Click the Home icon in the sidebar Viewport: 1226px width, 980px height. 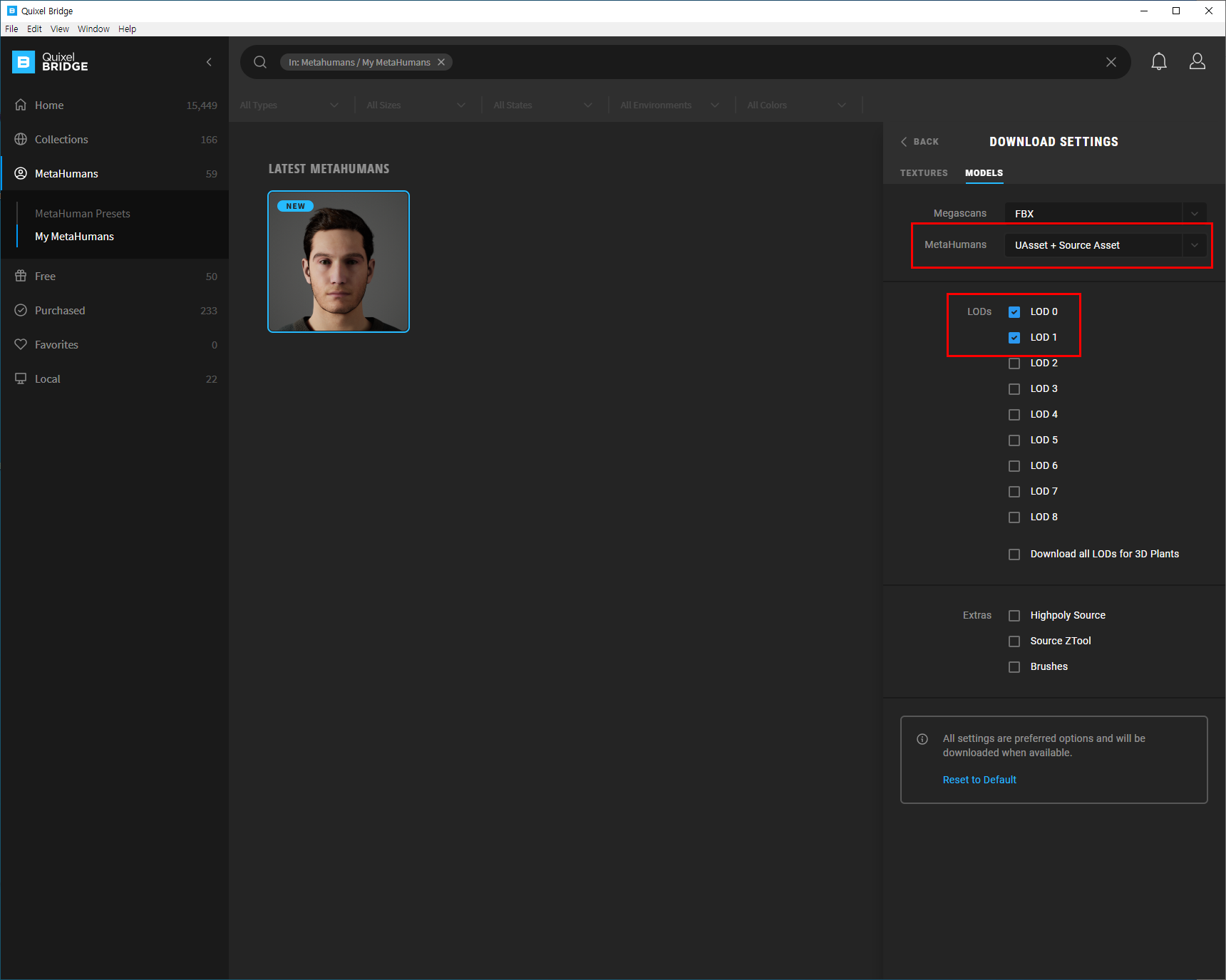click(21, 105)
